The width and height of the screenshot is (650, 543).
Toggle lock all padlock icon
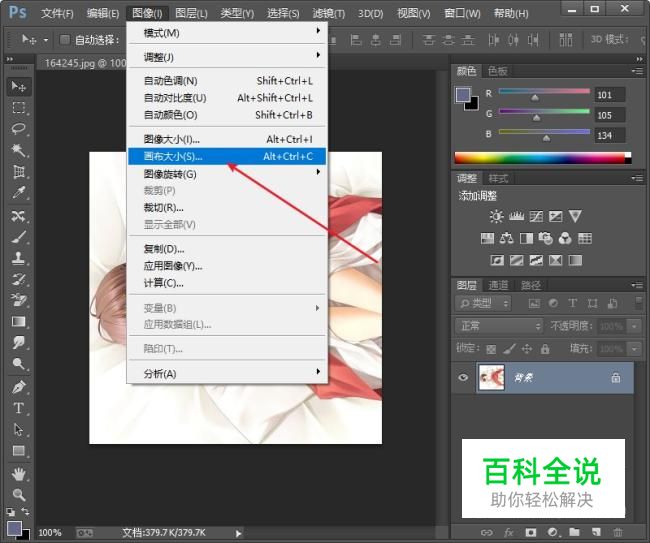(x=545, y=349)
